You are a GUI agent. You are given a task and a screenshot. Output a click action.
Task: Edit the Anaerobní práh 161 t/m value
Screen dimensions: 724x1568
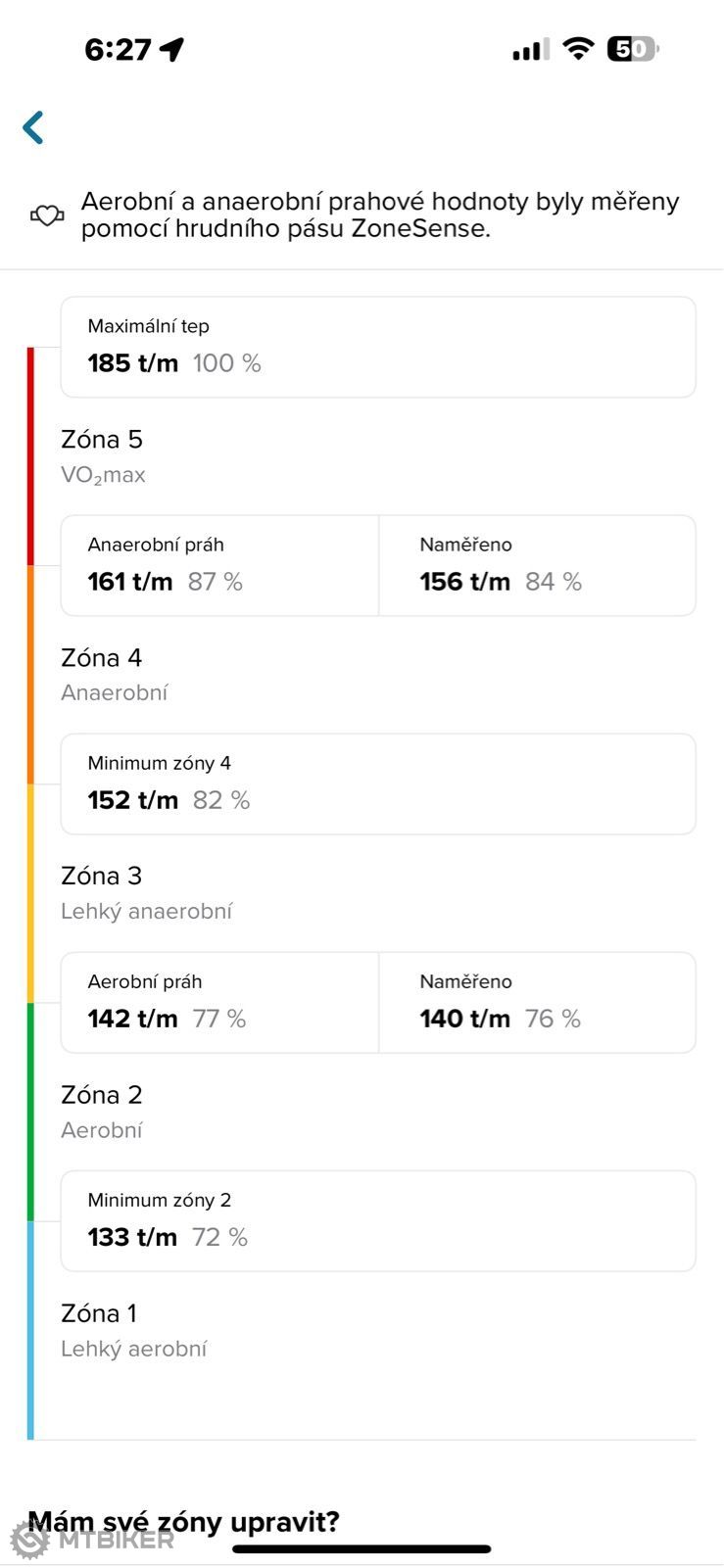click(220, 566)
